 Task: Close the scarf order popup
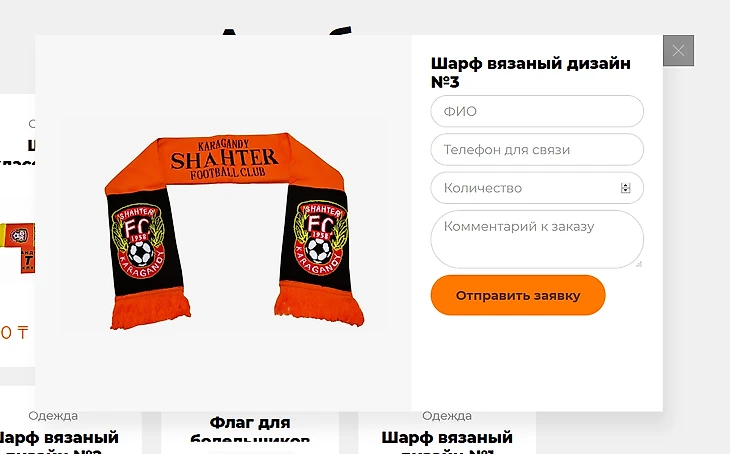point(678,50)
